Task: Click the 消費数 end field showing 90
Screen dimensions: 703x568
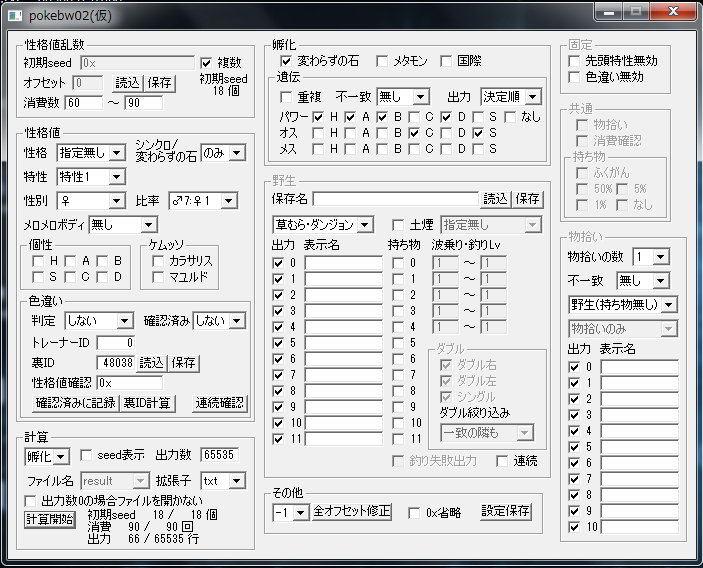Action: tap(143, 103)
